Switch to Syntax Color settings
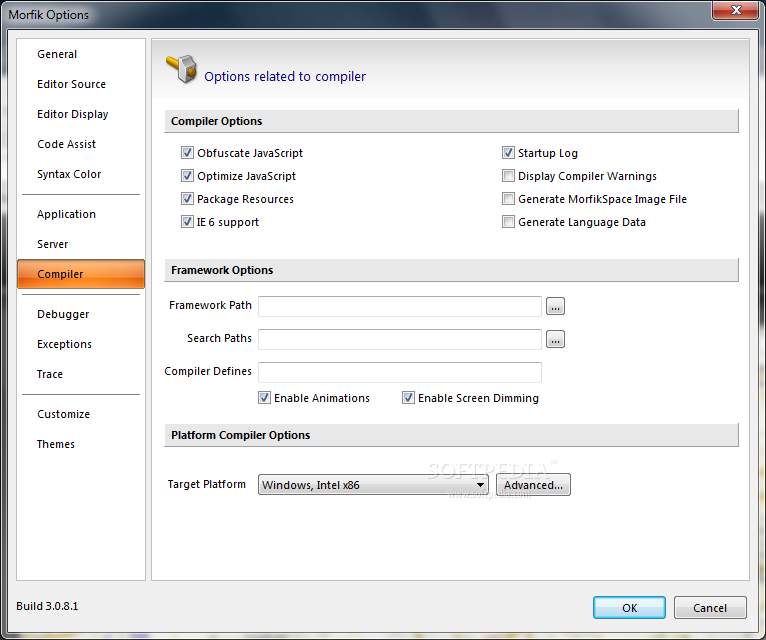The height and width of the screenshot is (640, 766). click(x=69, y=174)
